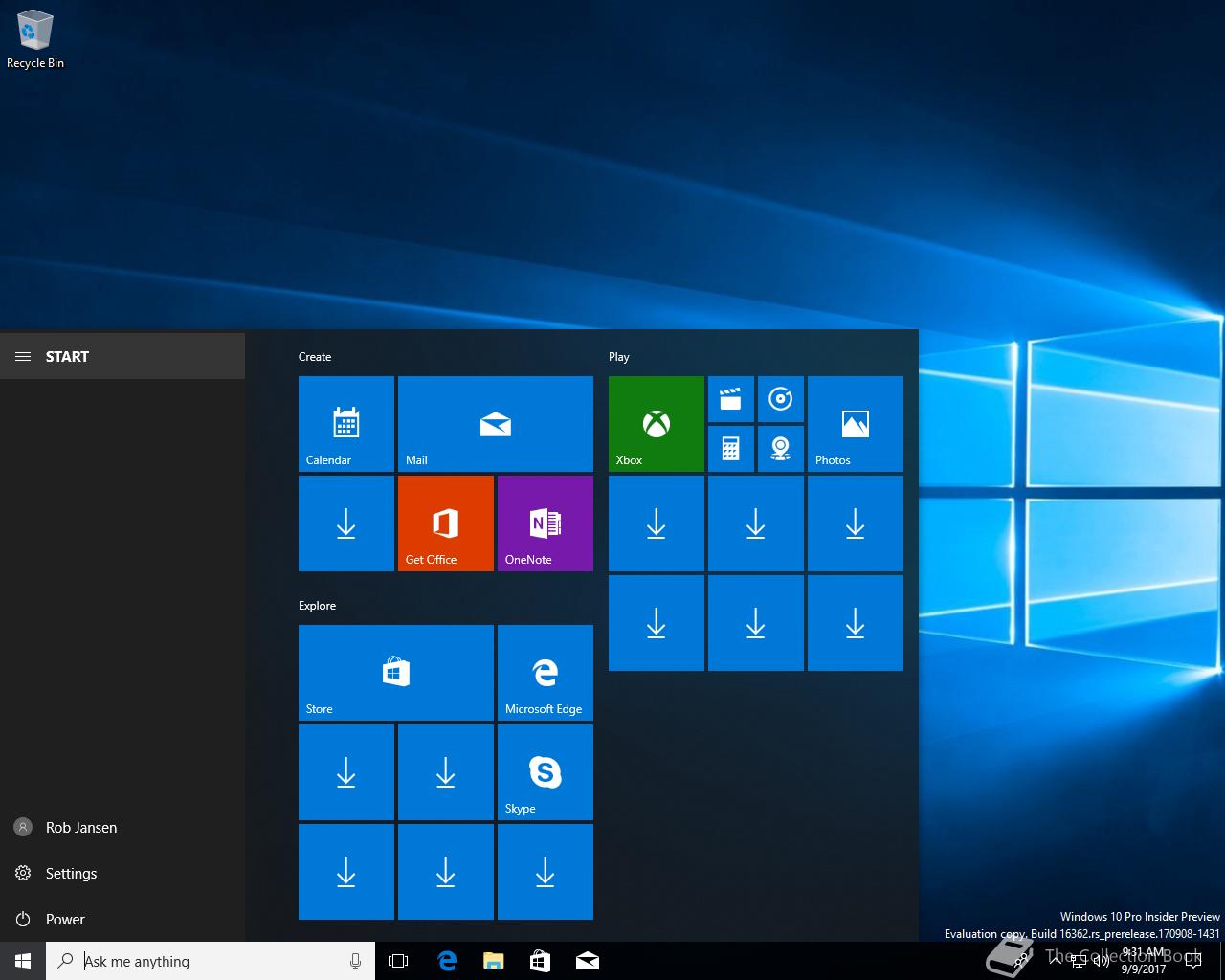Open the Skype tile
Screen dimensions: 1225x980
[x=546, y=772]
